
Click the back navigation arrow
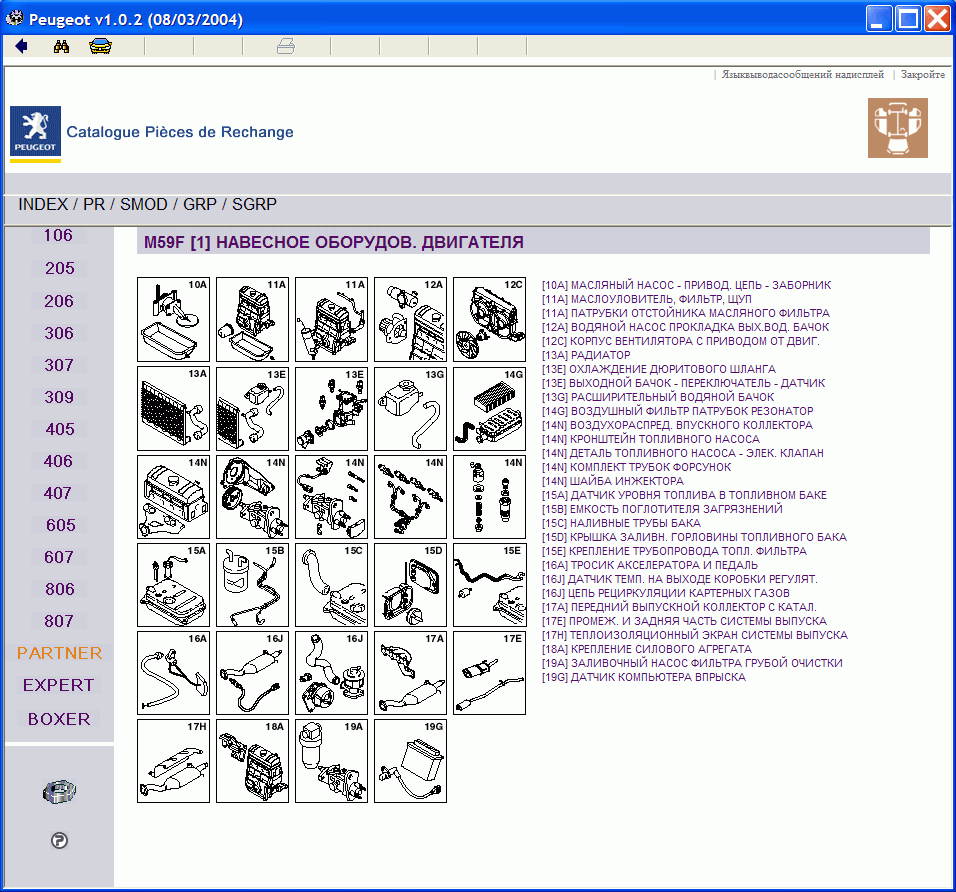click(x=20, y=45)
